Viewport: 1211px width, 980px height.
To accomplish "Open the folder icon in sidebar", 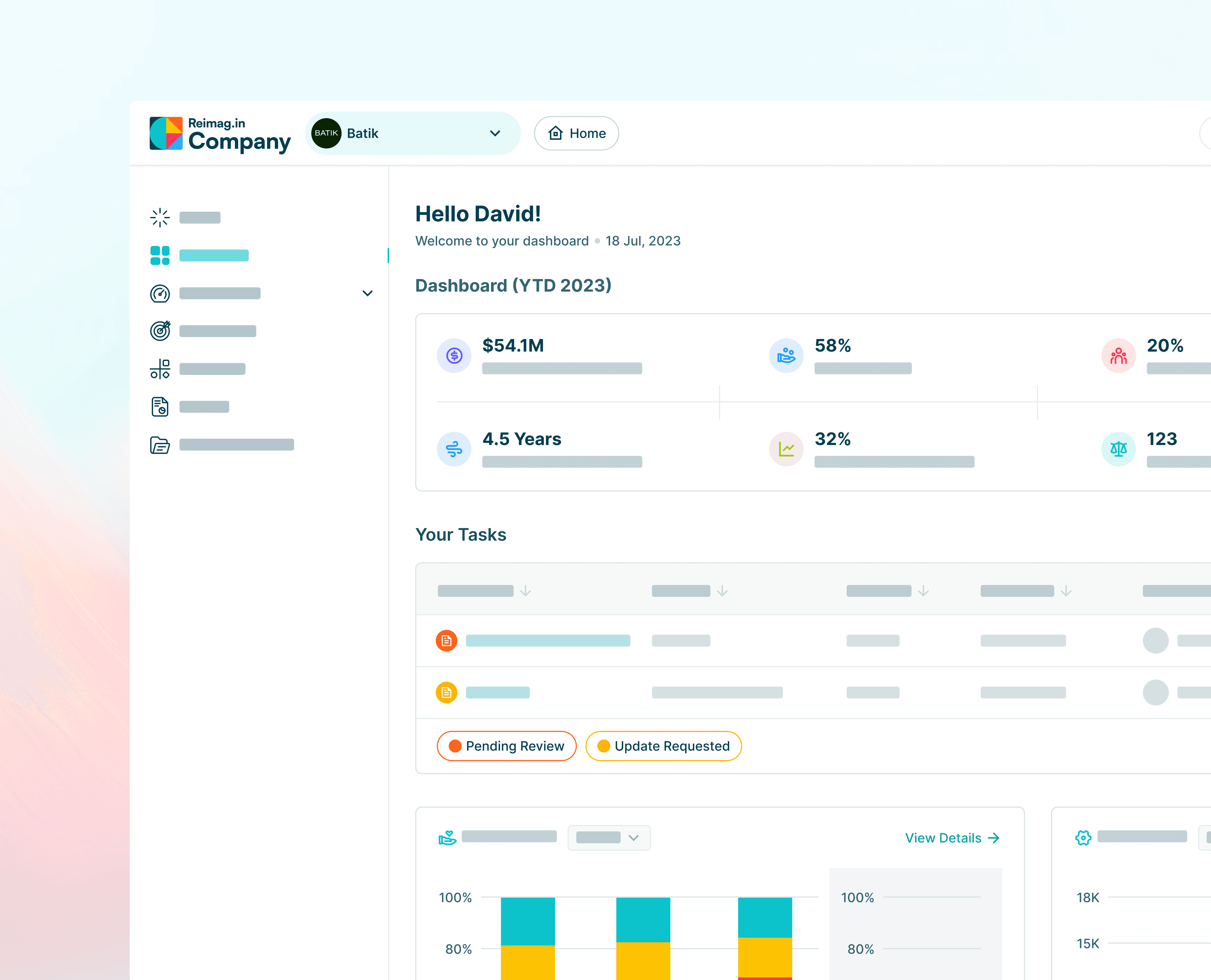I will pyautogui.click(x=160, y=445).
